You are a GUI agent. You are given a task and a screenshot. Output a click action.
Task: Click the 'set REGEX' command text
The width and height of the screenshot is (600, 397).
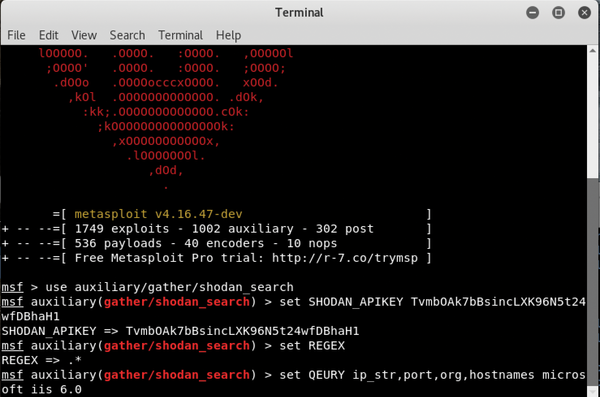tap(312, 346)
